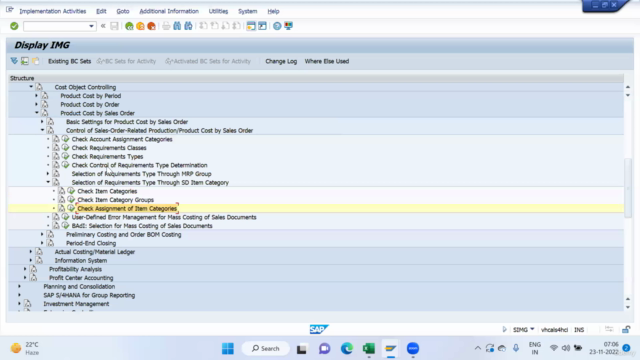The image size is (640, 360).
Task: Run activity Check Requirements Classes icon
Action: coord(65,148)
